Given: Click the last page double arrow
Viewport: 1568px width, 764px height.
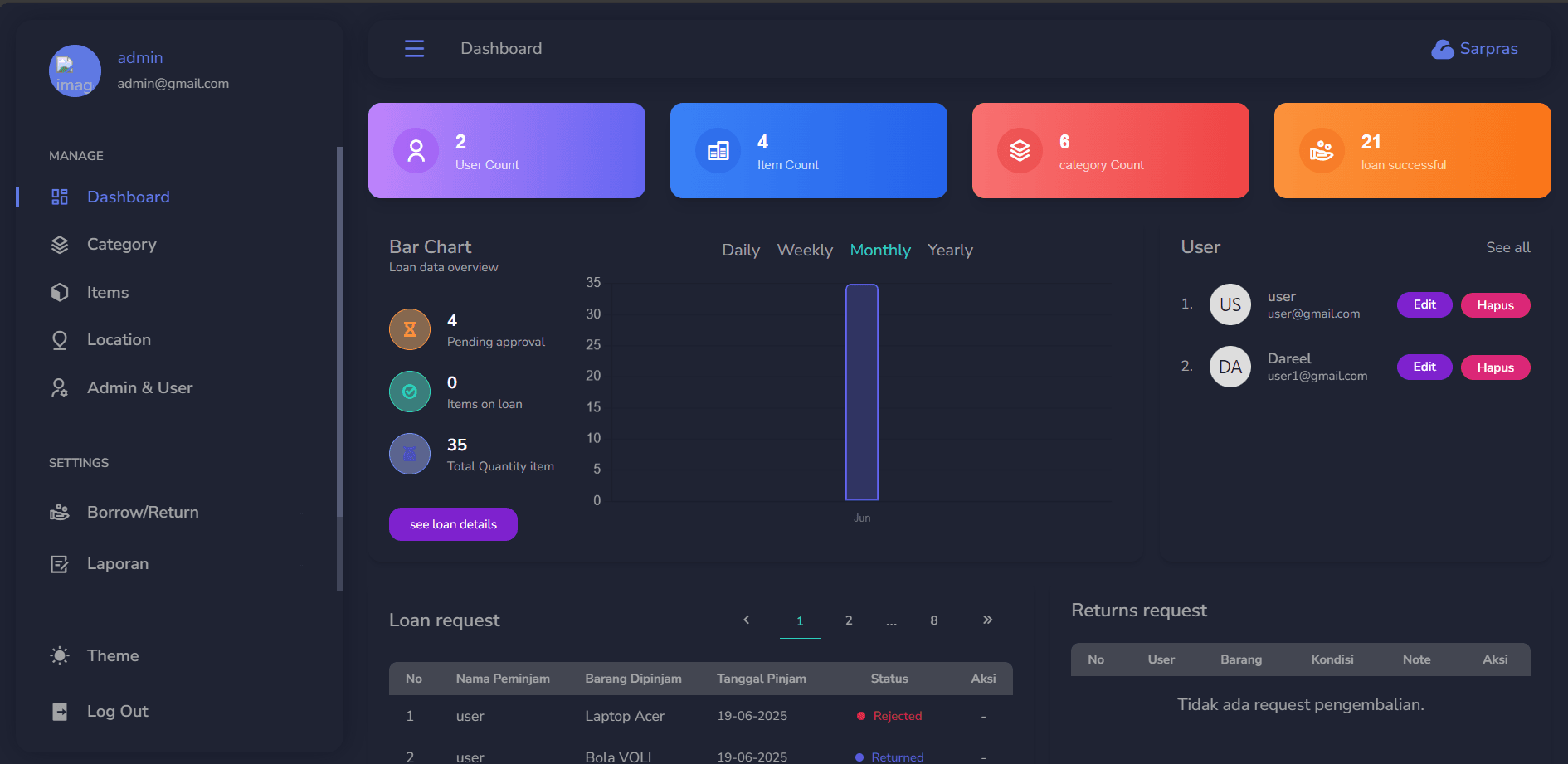Looking at the screenshot, I should [x=987, y=620].
